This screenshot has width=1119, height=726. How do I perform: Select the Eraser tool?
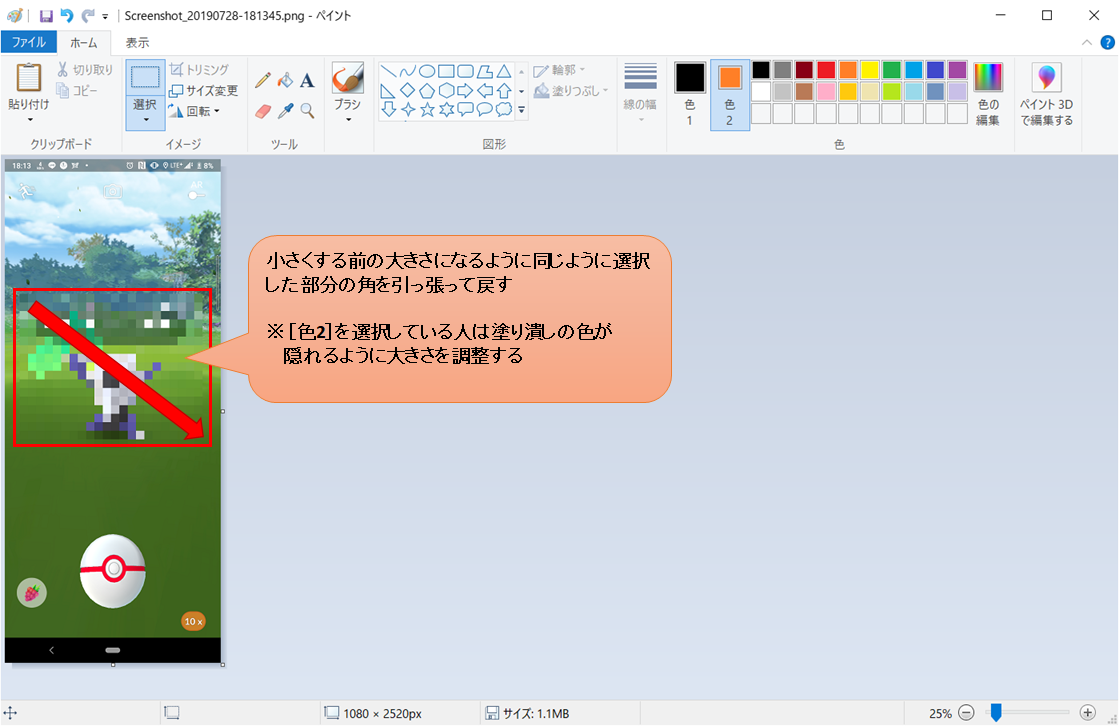(x=262, y=110)
